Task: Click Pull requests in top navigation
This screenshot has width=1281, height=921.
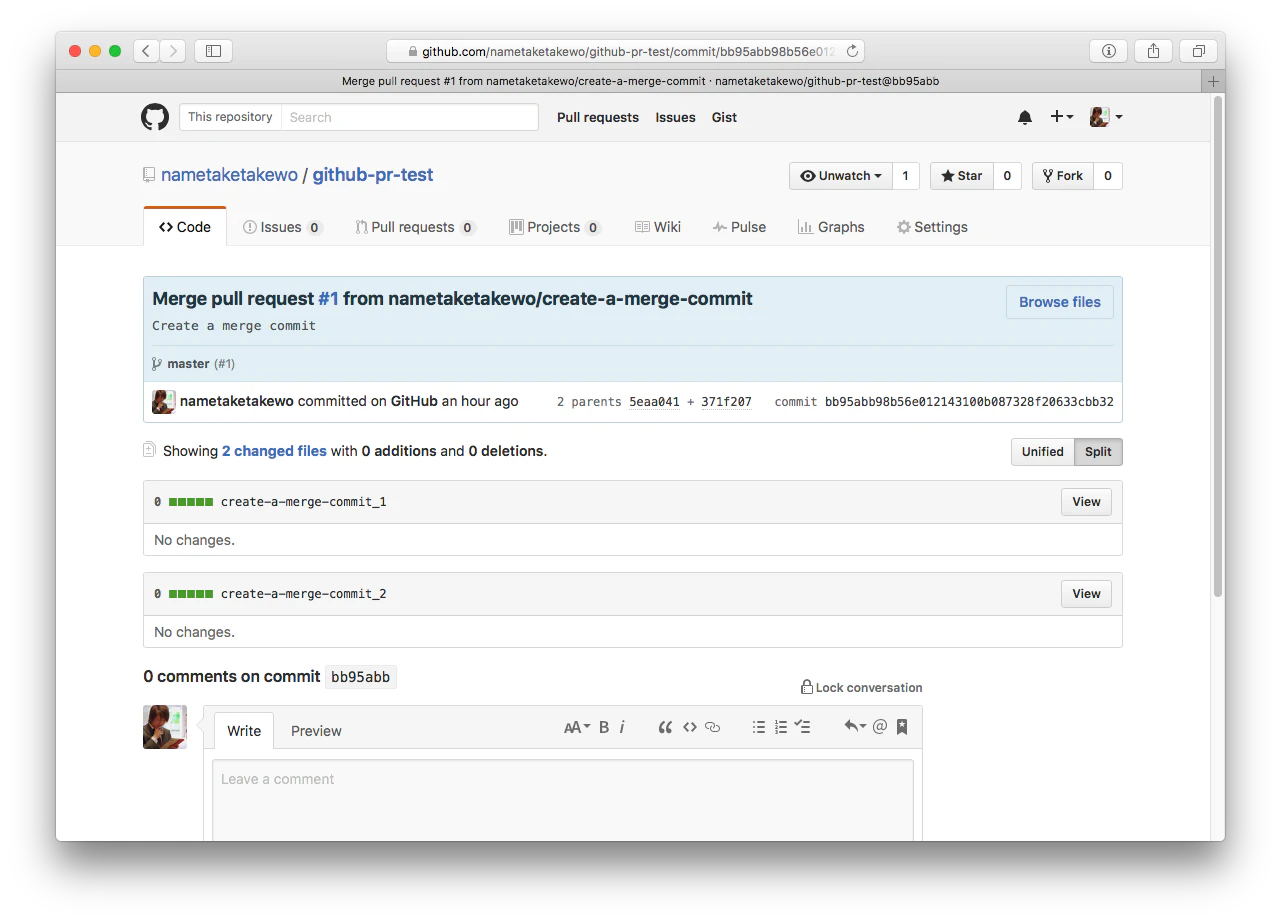Action: point(598,117)
